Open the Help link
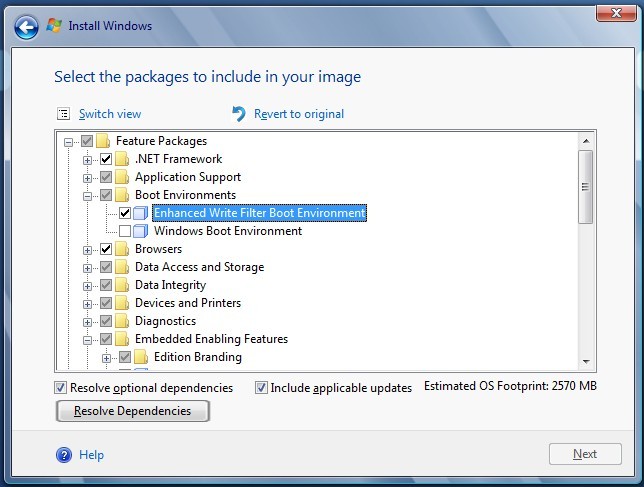Screen dimensions: 644x487 click(x=92, y=455)
